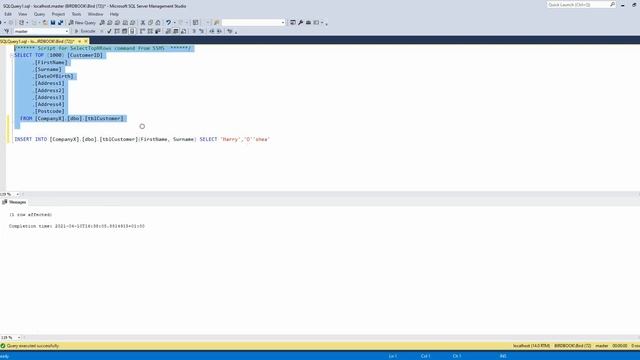Click the Execute button

(x=85, y=31)
